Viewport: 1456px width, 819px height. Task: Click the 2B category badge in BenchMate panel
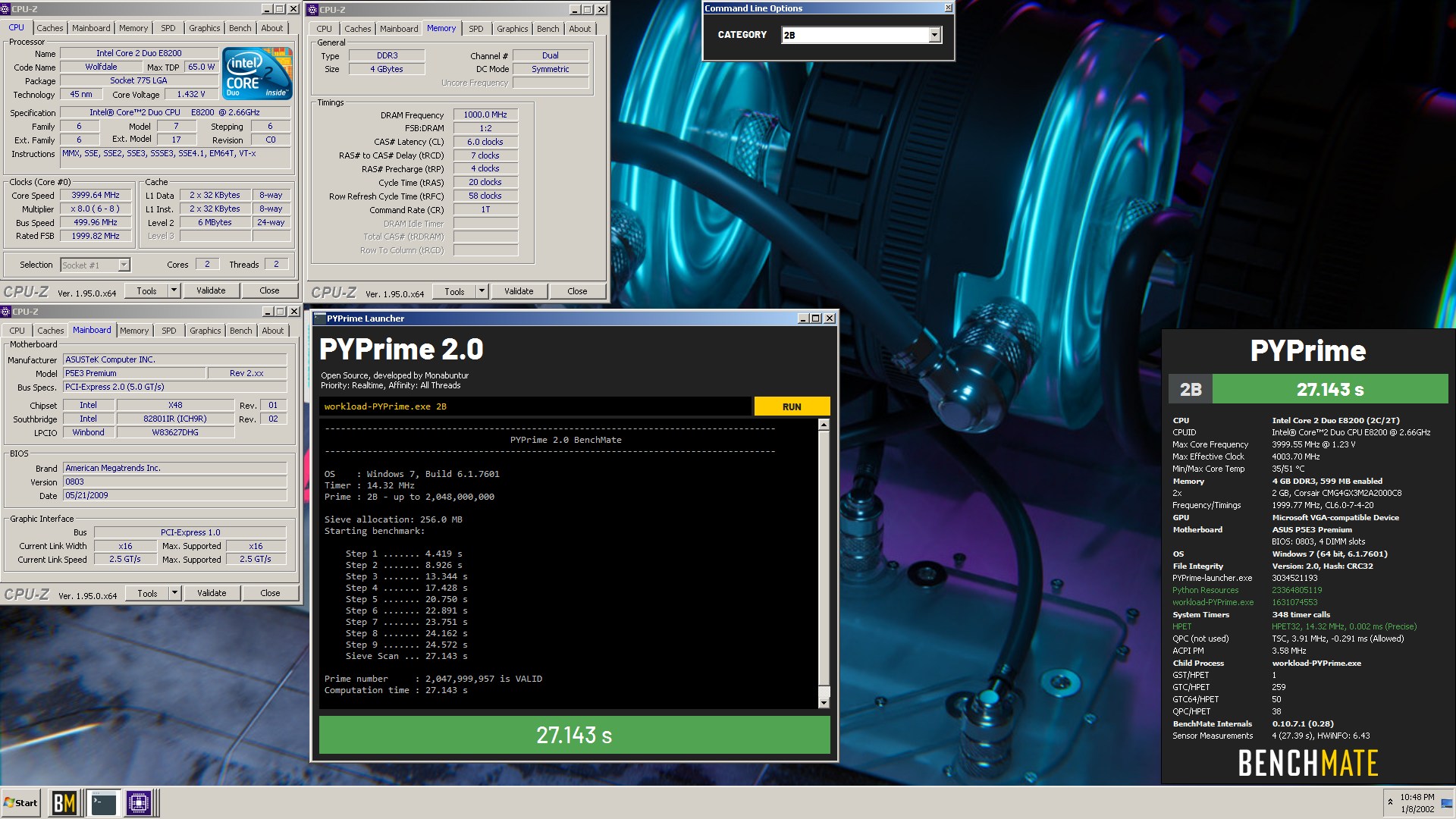(1191, 389)
